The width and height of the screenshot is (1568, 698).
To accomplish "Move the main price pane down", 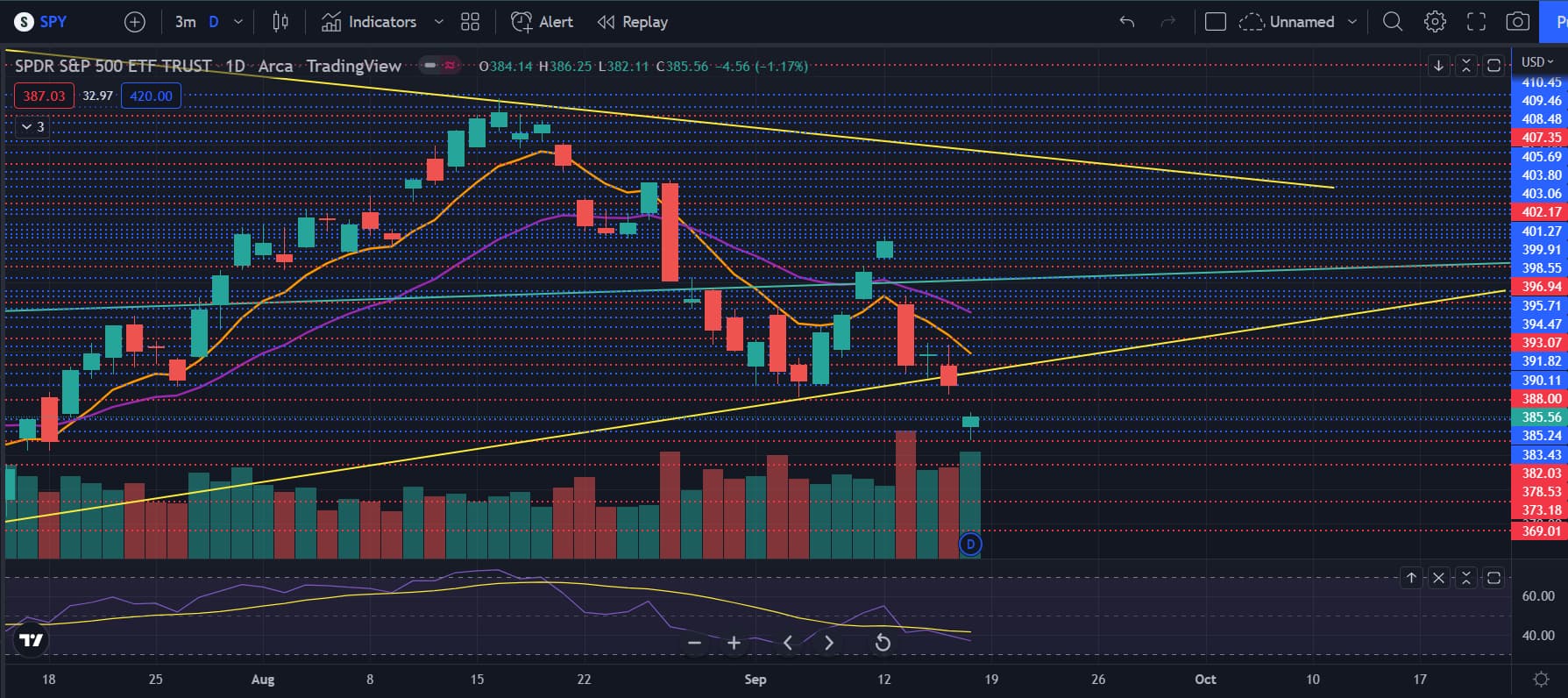I will click(x=1438, y=66).
